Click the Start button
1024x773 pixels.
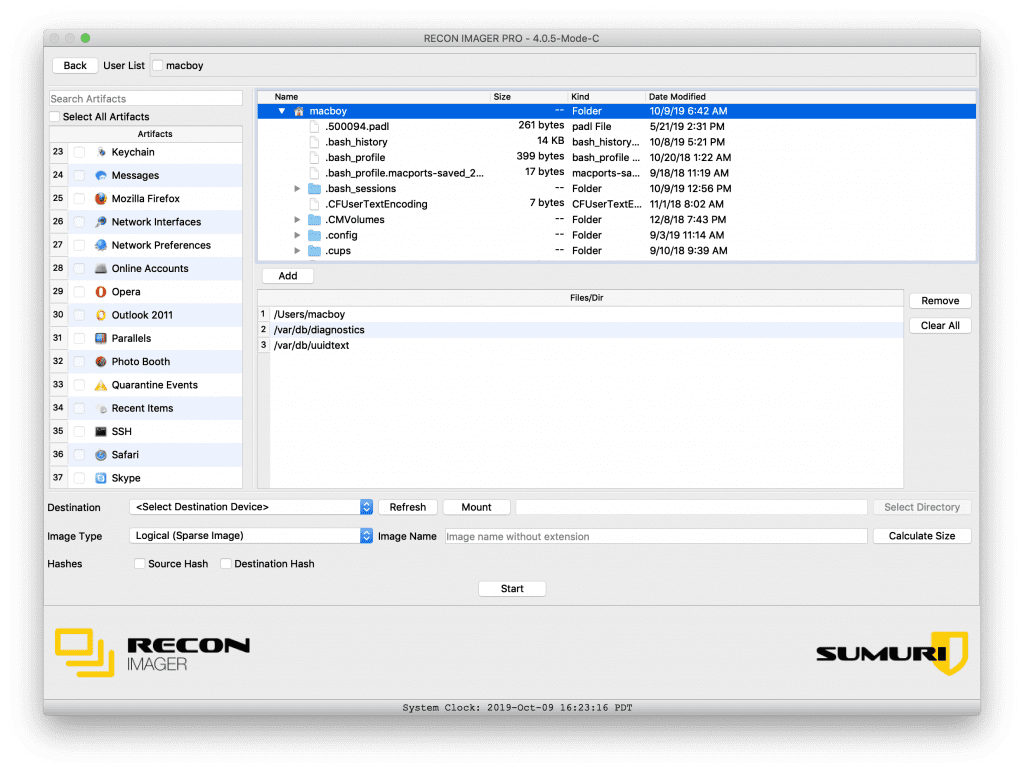pyautogui.click(x=512, y=589)
